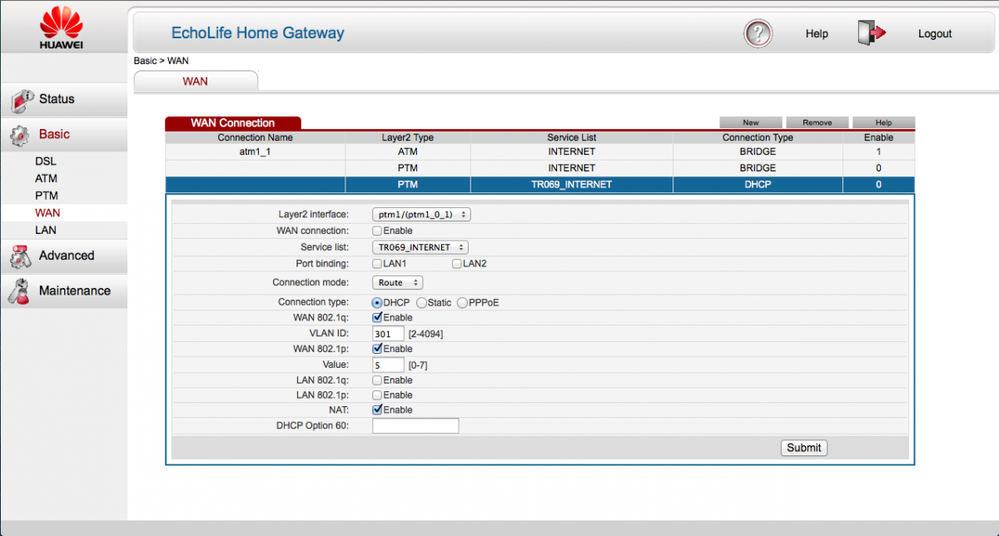
Task: Open the Connection mode dropdown
Action: pyautogui.click(x=397, y=283)
